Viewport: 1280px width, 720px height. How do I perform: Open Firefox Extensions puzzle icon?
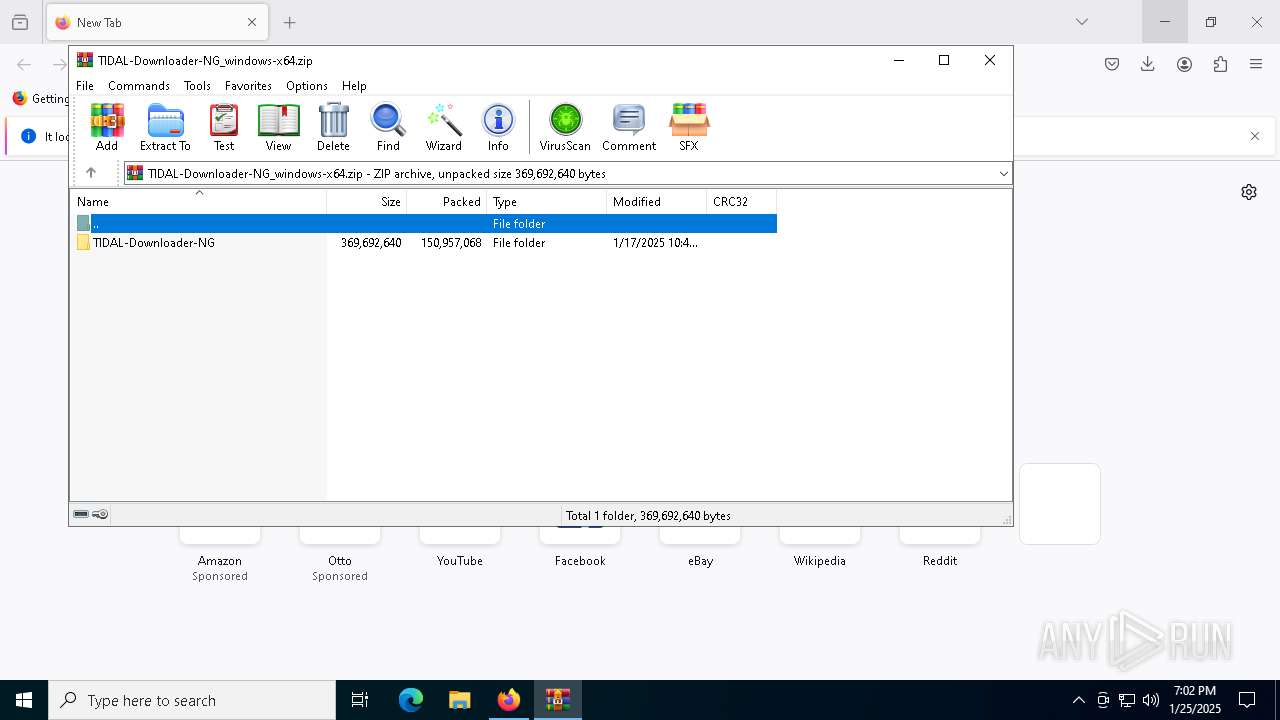tap(1220, 64)
